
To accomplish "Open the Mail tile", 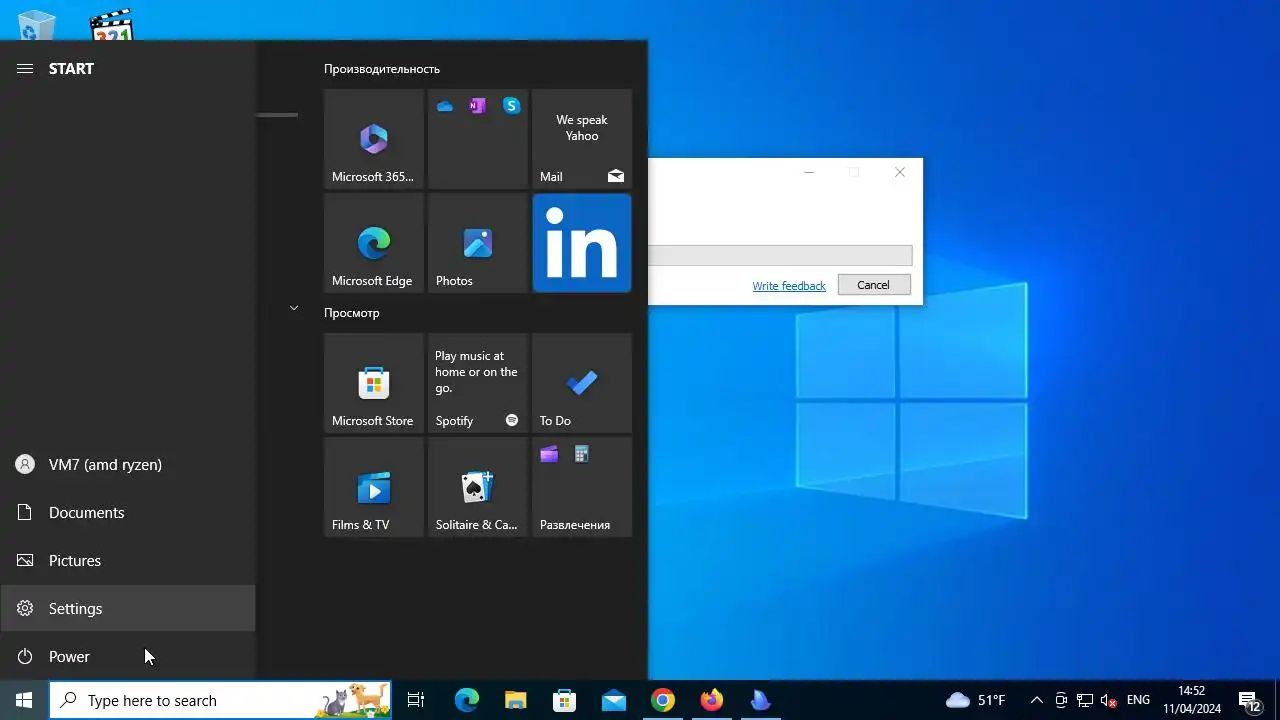I will point(582,139).
